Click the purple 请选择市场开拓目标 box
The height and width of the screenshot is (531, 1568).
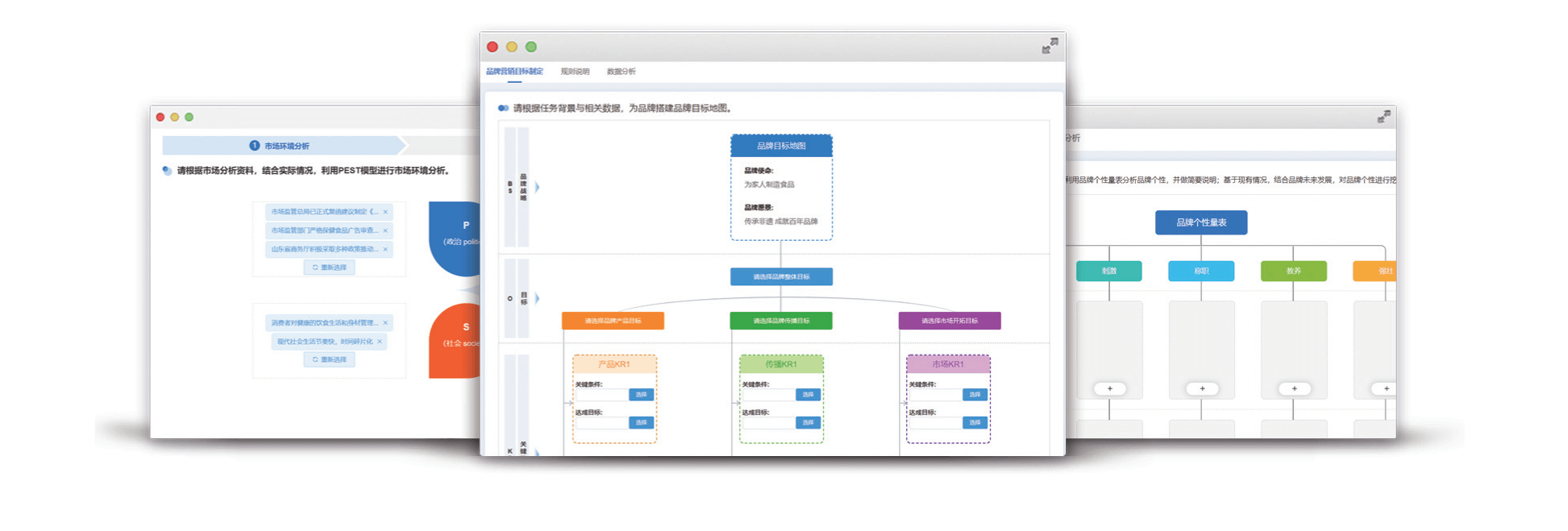click(x=949, y=321)
